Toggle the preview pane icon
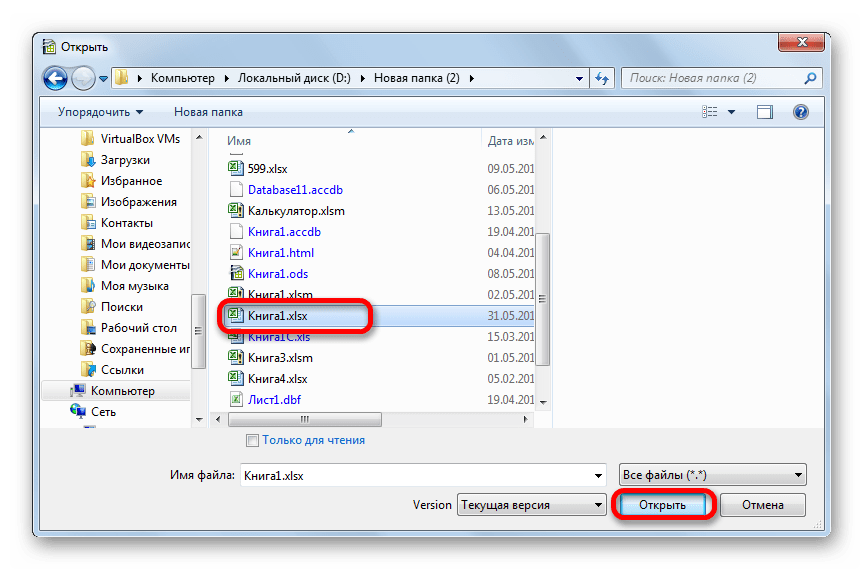This screenshot has width=864, height=570. pos(765,112)
